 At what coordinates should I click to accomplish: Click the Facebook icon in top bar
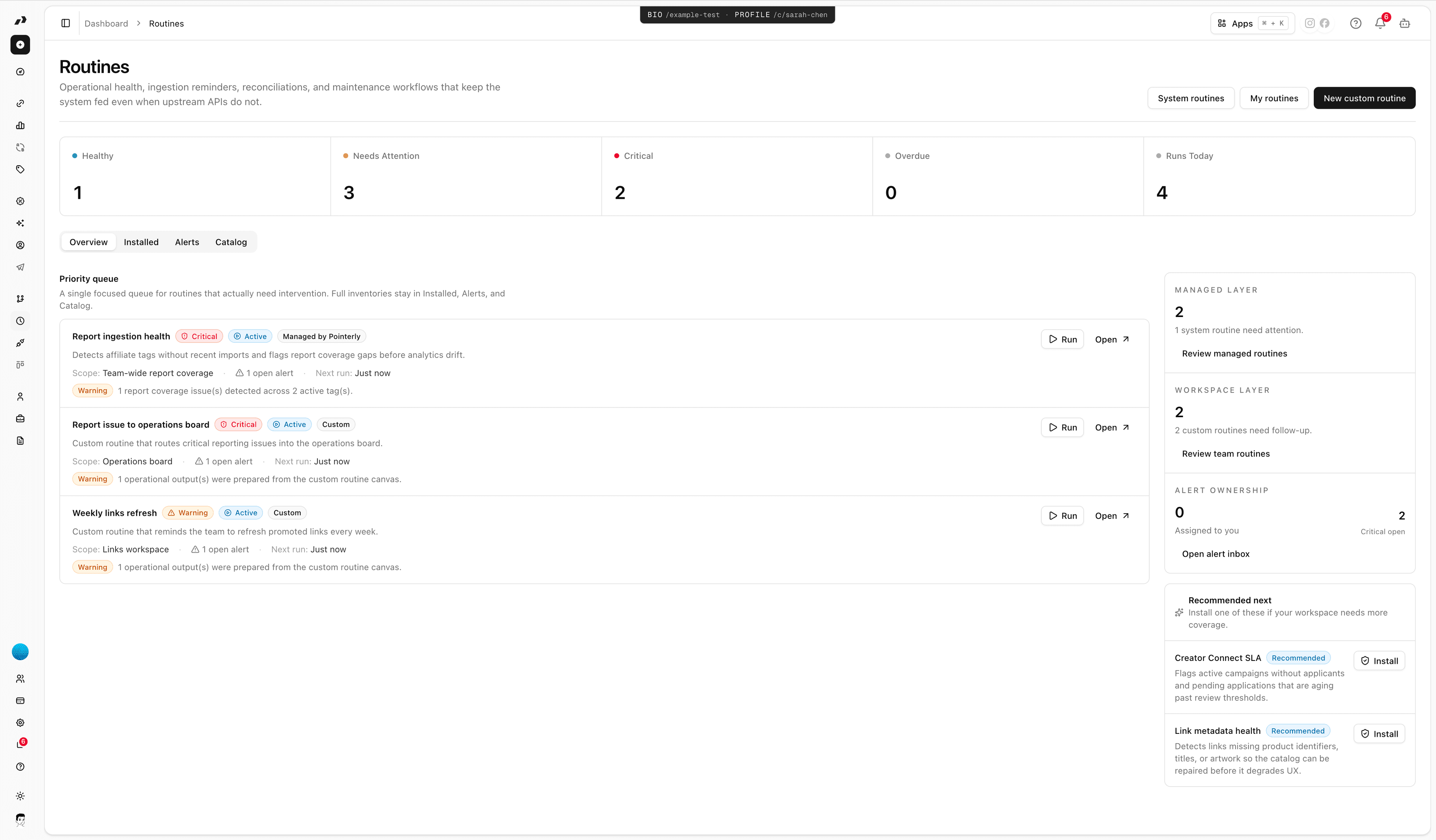[1324, 23]
